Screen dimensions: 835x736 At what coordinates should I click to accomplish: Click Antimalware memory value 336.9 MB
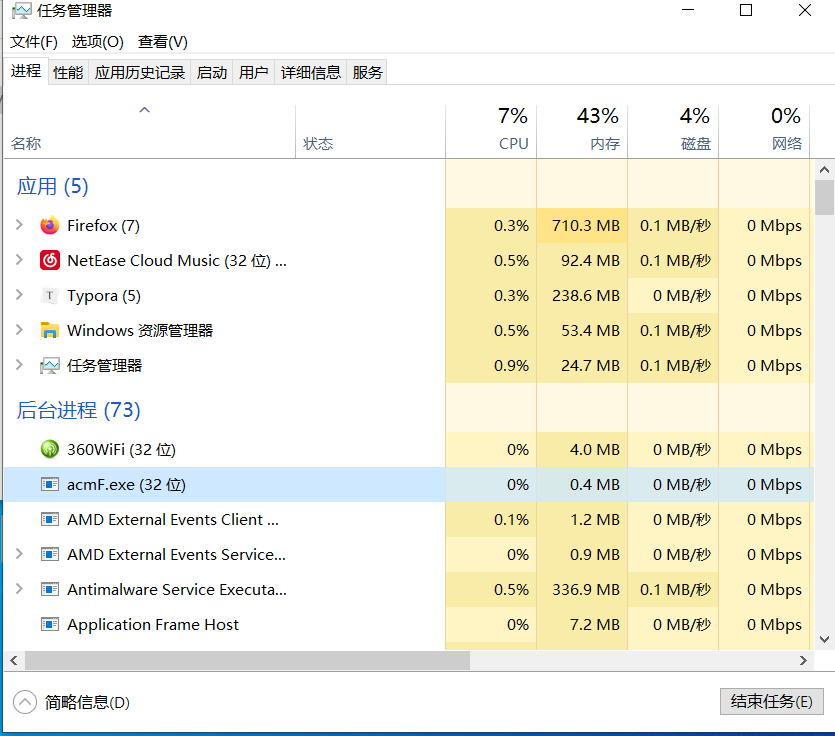586,590
